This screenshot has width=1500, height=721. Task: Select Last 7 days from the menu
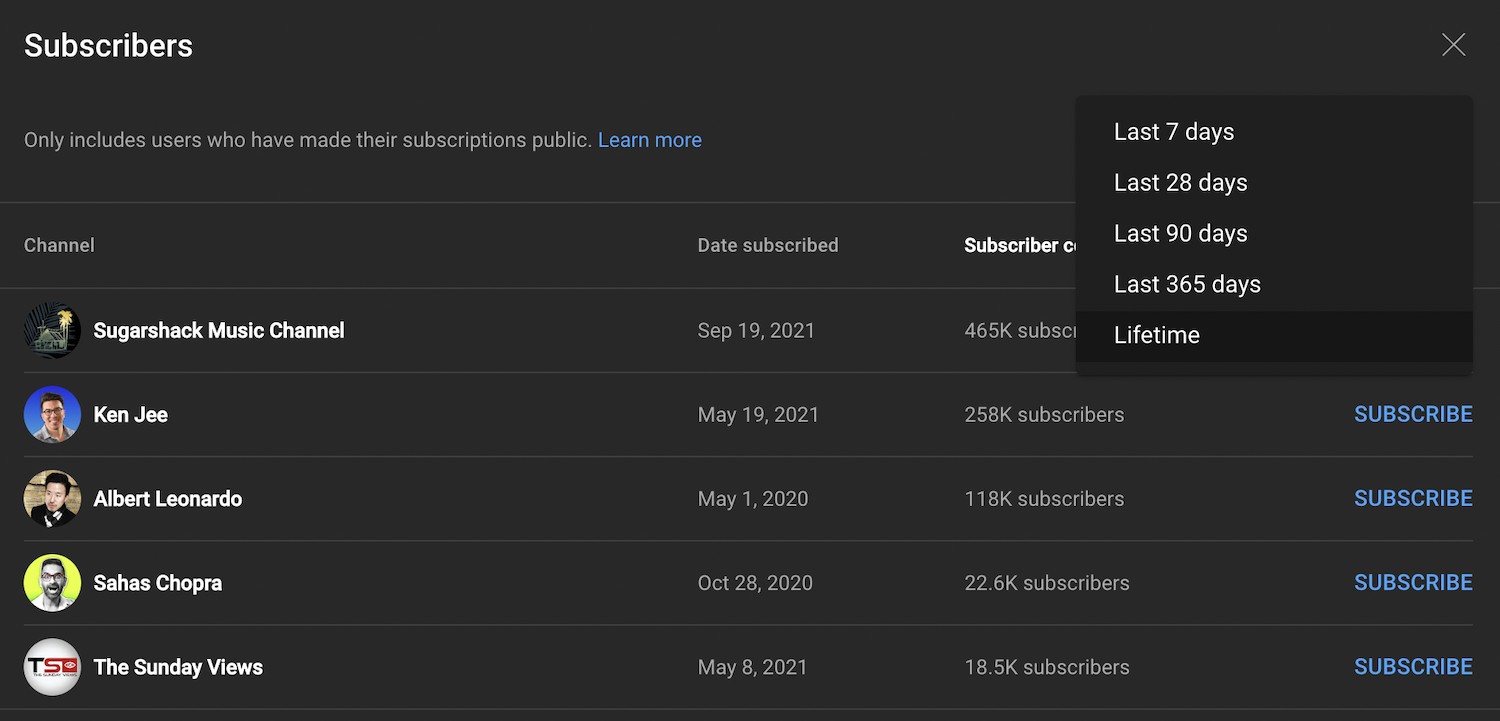click(x=1274, y=132)
